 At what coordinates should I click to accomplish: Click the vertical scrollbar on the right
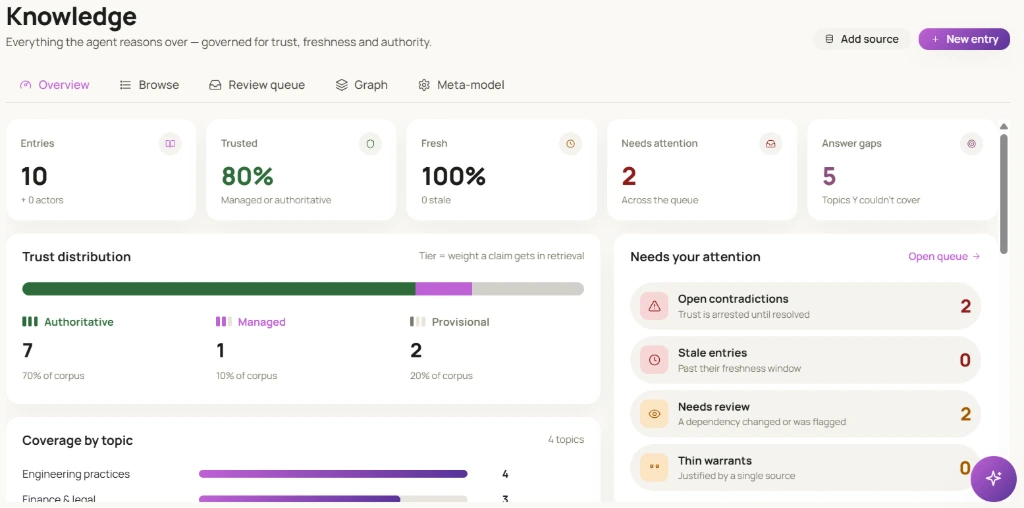tap(1004, 192)
